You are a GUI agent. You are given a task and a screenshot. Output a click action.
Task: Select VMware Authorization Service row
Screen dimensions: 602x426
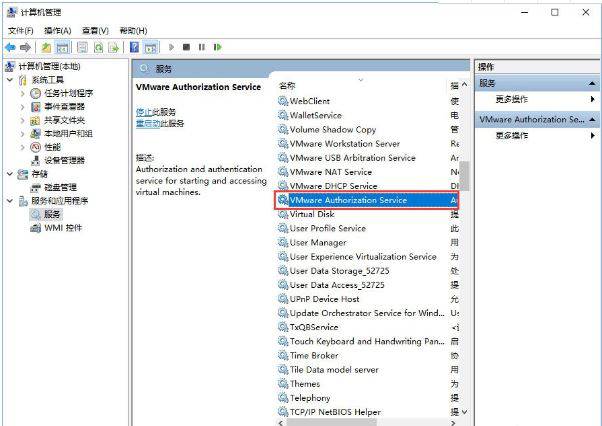click(x=367, y=200)
